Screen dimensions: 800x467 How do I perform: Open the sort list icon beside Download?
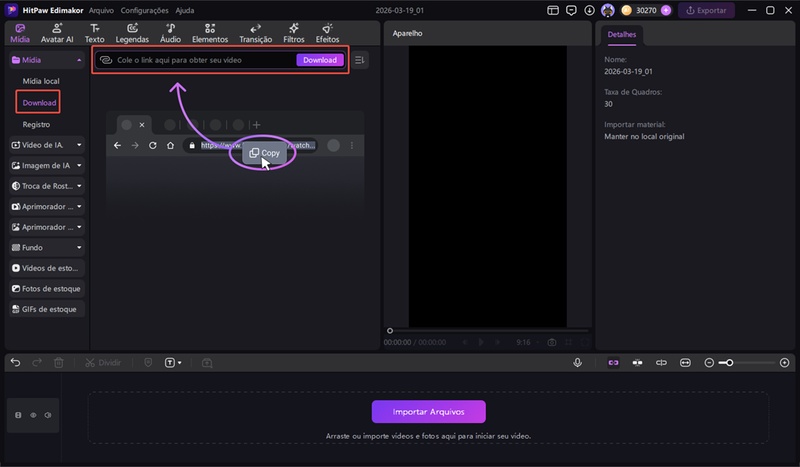(x=360, y=60)
